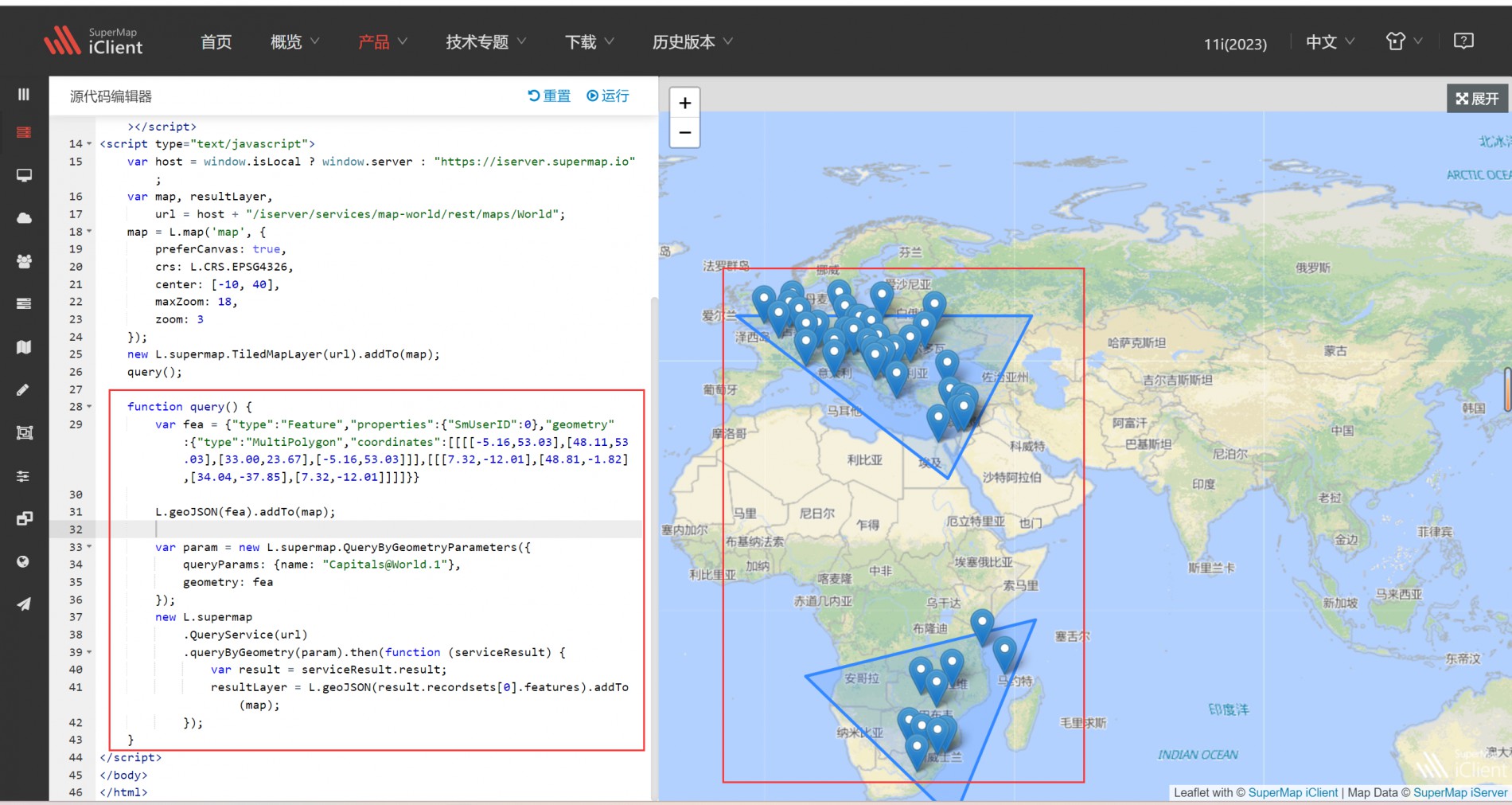Open the shirt theme icon menu

click(1404, 41)
